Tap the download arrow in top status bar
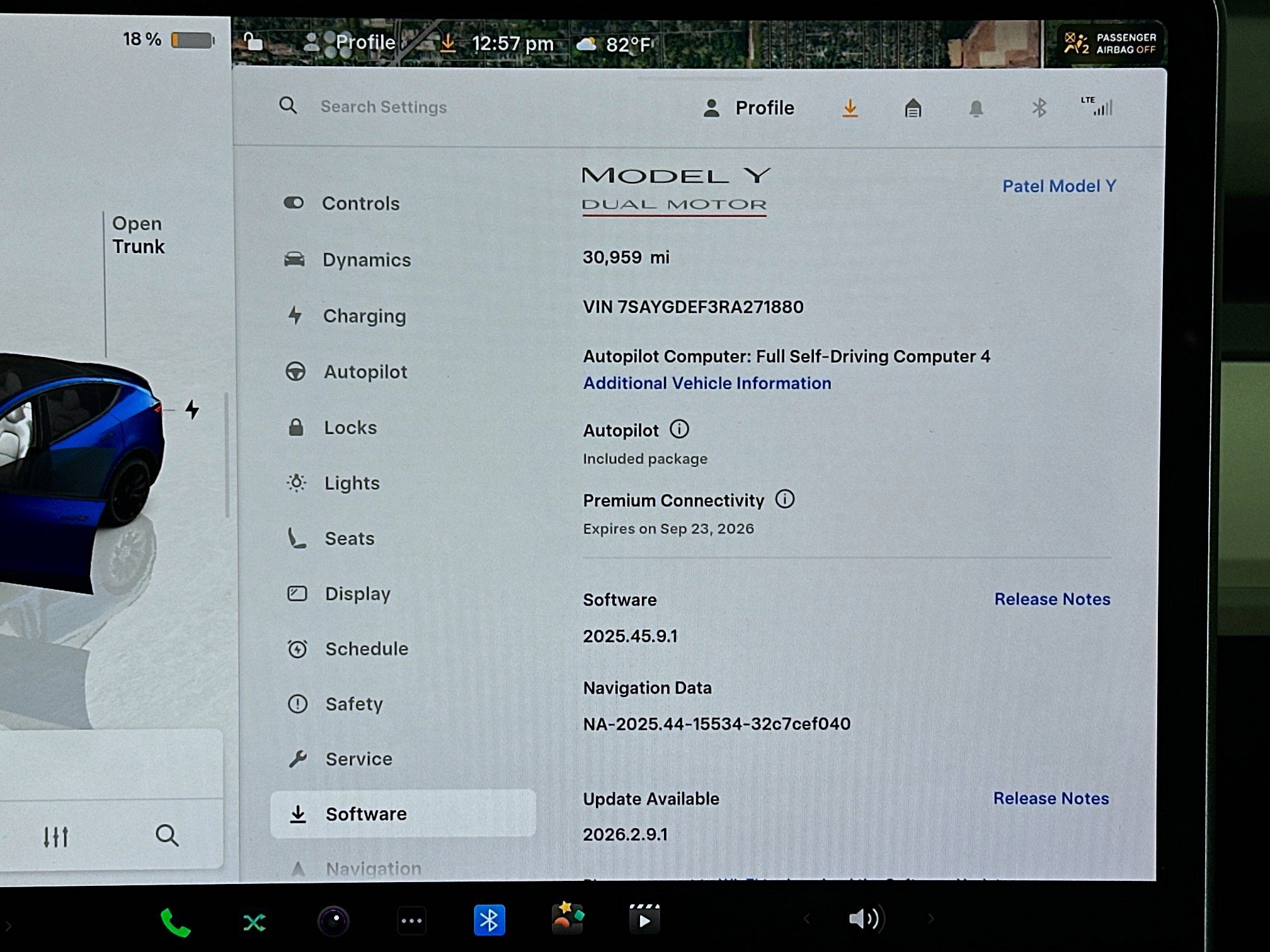Image resolution: width=1270 pixels, height=952 pixels. [448, 43]
